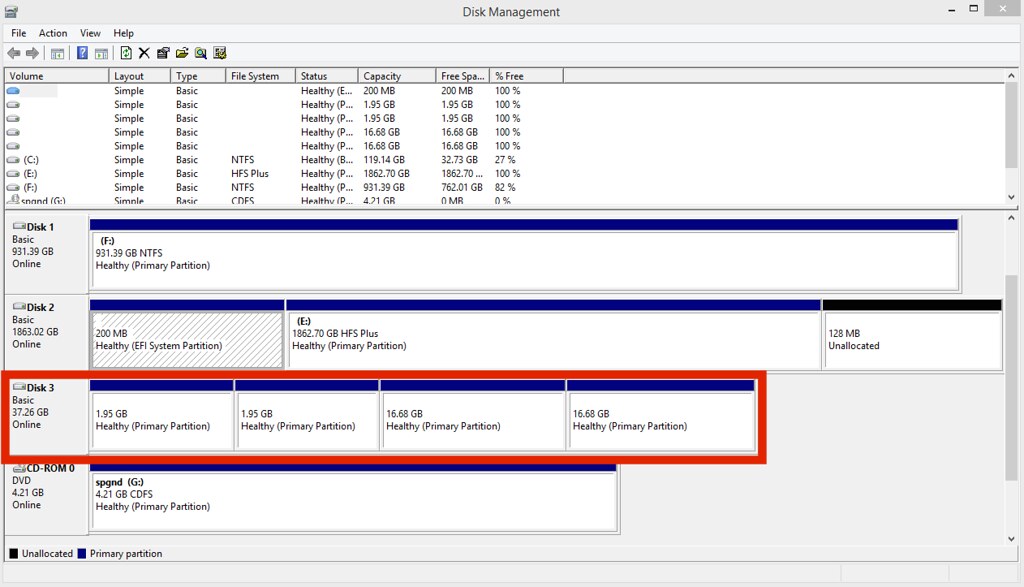This screenshot has height=587, width=1024.
Task: Toggle the Show/Hide Action Pane toolbar icon
Action: click(101, 54)
